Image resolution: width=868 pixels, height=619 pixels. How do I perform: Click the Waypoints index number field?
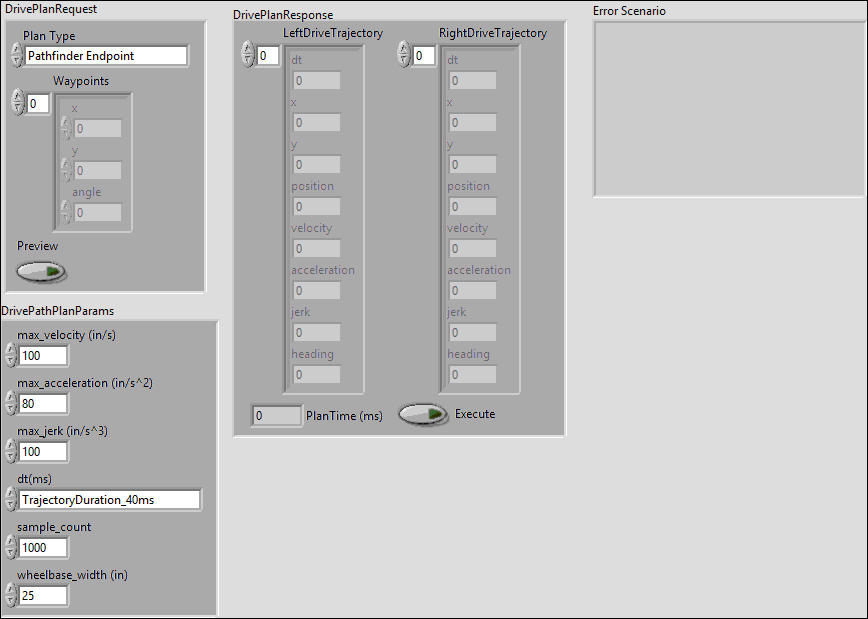click(x=38, y=103)
